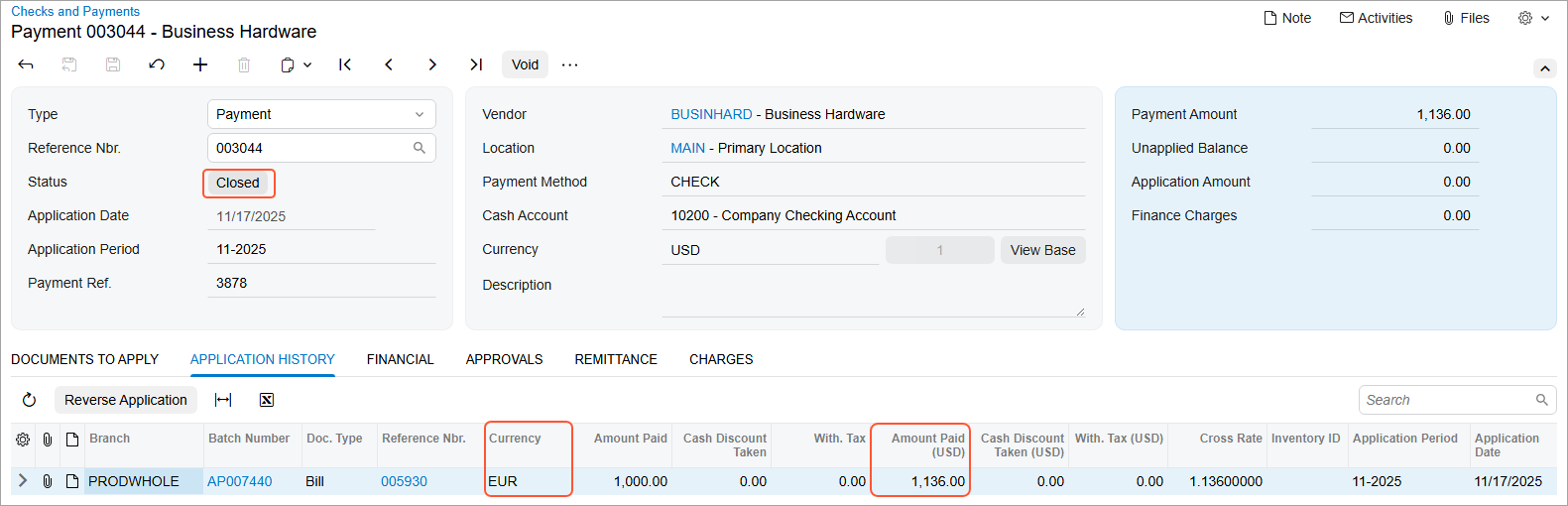Image resolution: width=1568 pixels, height=506 pixels.
Task: Open clipboard dropdown arrow in toolbar
Action: pyautogui.click(x=307, y=64)
